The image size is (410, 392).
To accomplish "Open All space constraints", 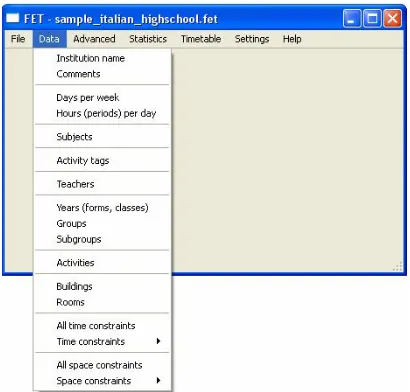I will coord(103,365).
